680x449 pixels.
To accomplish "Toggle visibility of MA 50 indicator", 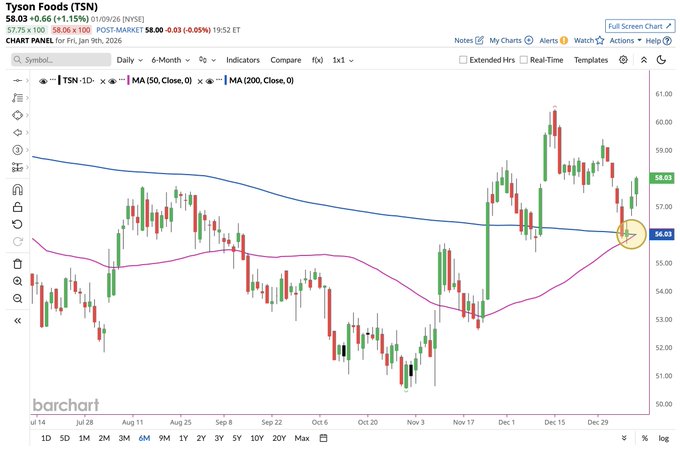I will click(112, 81).
